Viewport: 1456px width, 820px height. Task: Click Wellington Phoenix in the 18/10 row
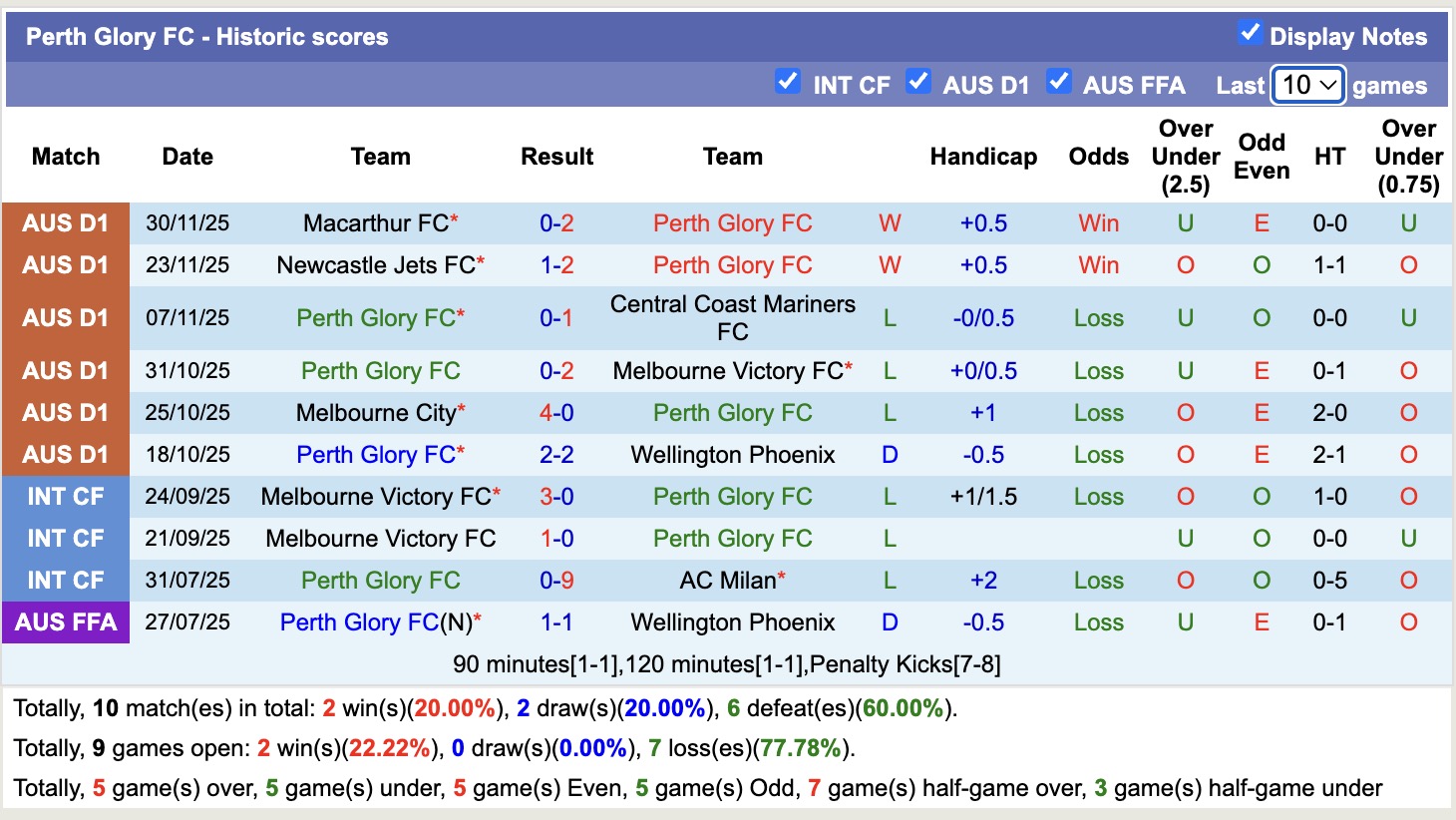732,454
